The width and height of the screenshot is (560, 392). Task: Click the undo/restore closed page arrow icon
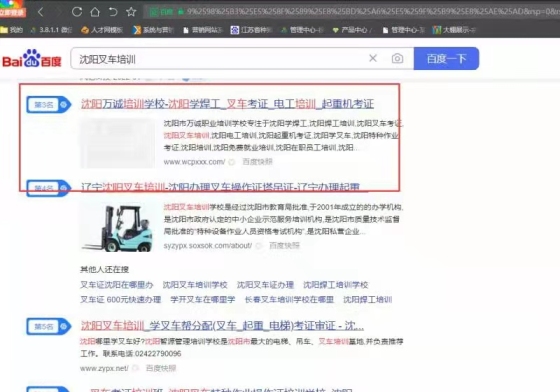(113, 12)
